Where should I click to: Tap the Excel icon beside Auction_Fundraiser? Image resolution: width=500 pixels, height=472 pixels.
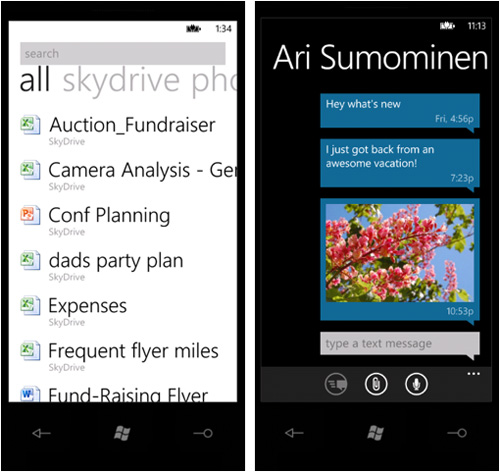(30, 125)
